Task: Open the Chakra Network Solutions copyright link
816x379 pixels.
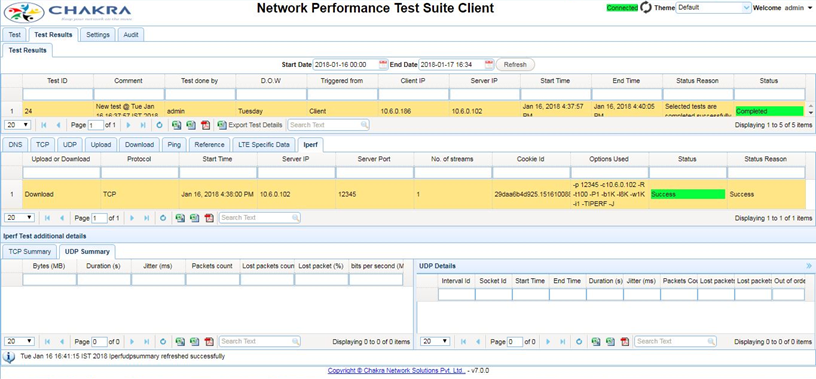Action: pyautogui.click(x=397, y=371)
